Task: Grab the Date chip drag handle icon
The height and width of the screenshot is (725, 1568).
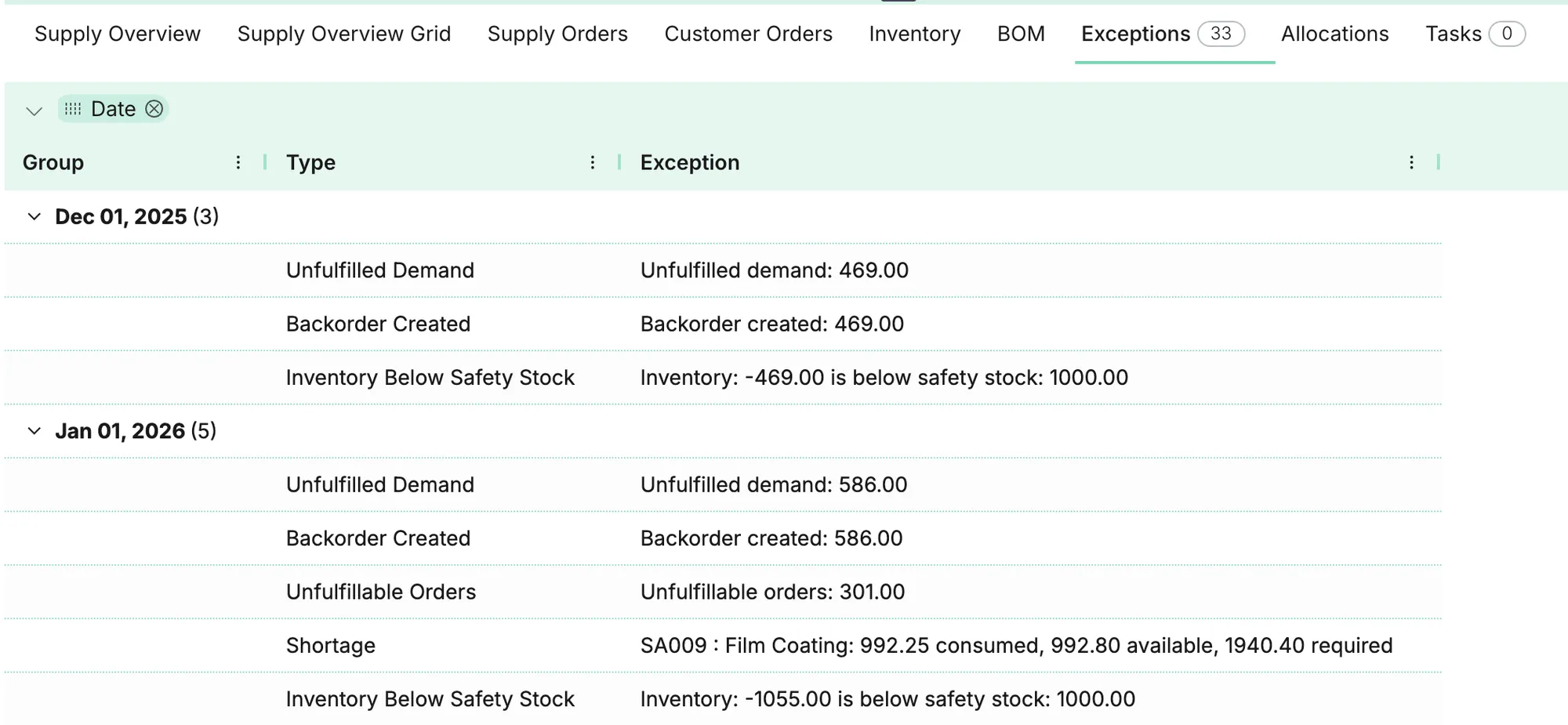Action: pyautogui.click(x=73, y=109)
